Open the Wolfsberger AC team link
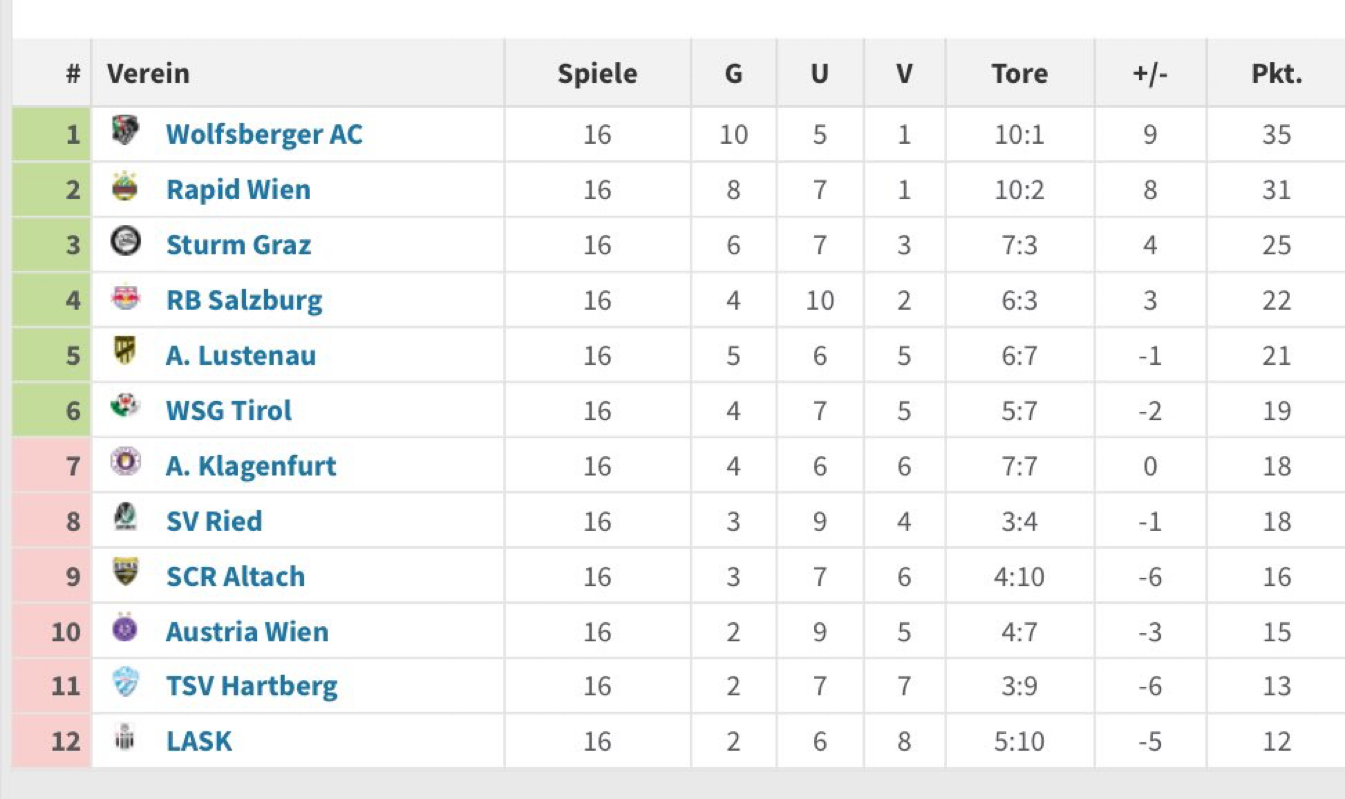Screen dimensions: 1345x799 (x=264, y=134)
